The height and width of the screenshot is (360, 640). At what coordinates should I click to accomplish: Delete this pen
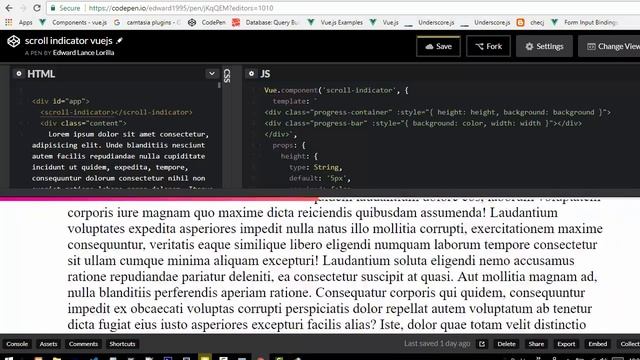click(506, 344)
